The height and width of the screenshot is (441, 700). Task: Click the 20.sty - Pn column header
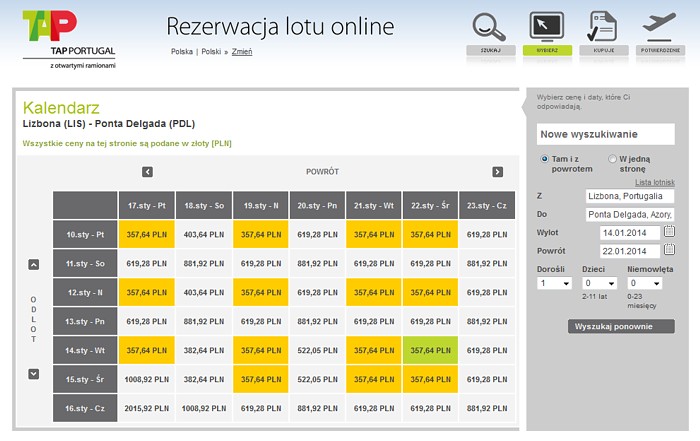(317, 205)
